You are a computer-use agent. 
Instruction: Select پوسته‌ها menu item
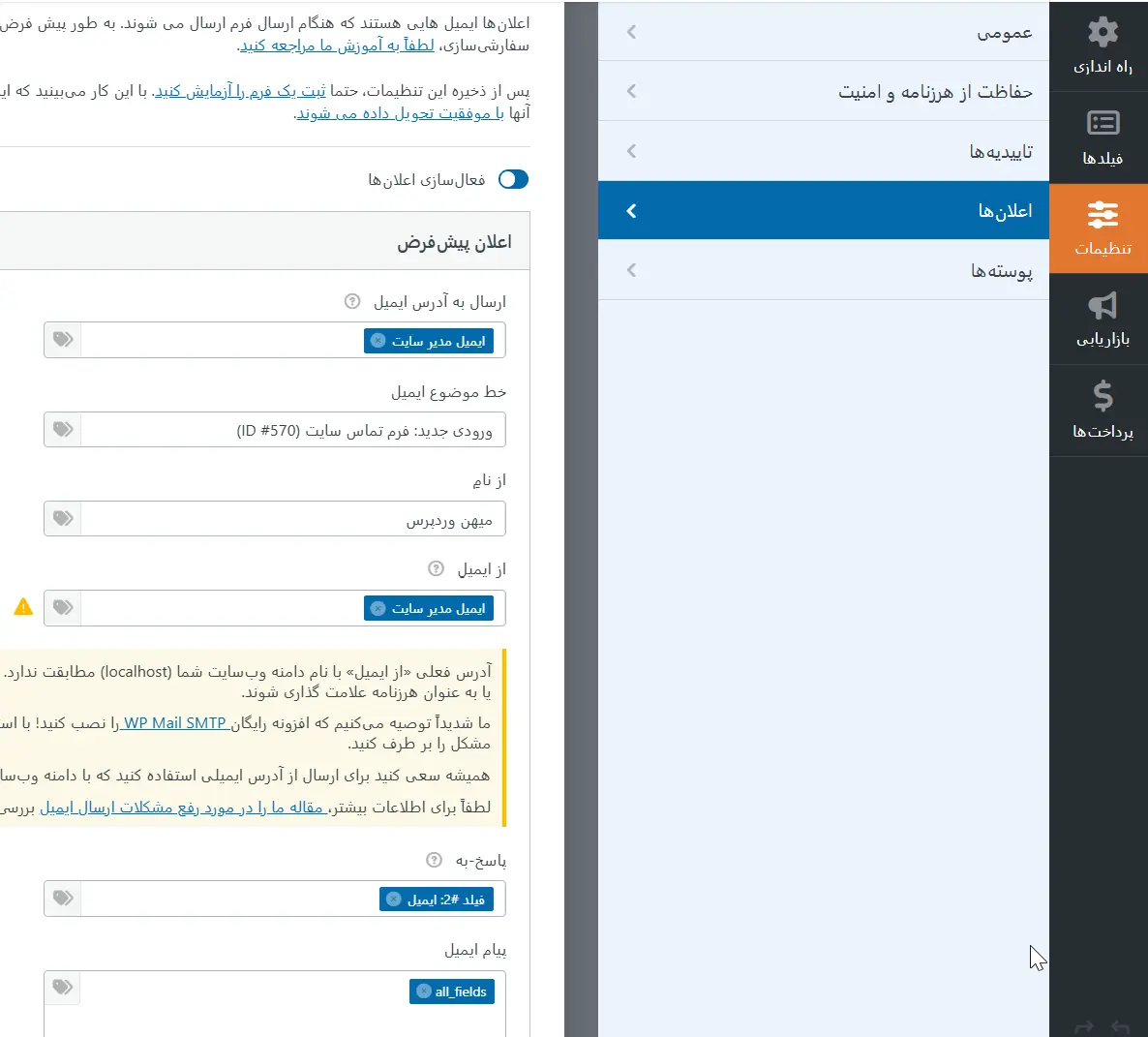click(824, 270)
